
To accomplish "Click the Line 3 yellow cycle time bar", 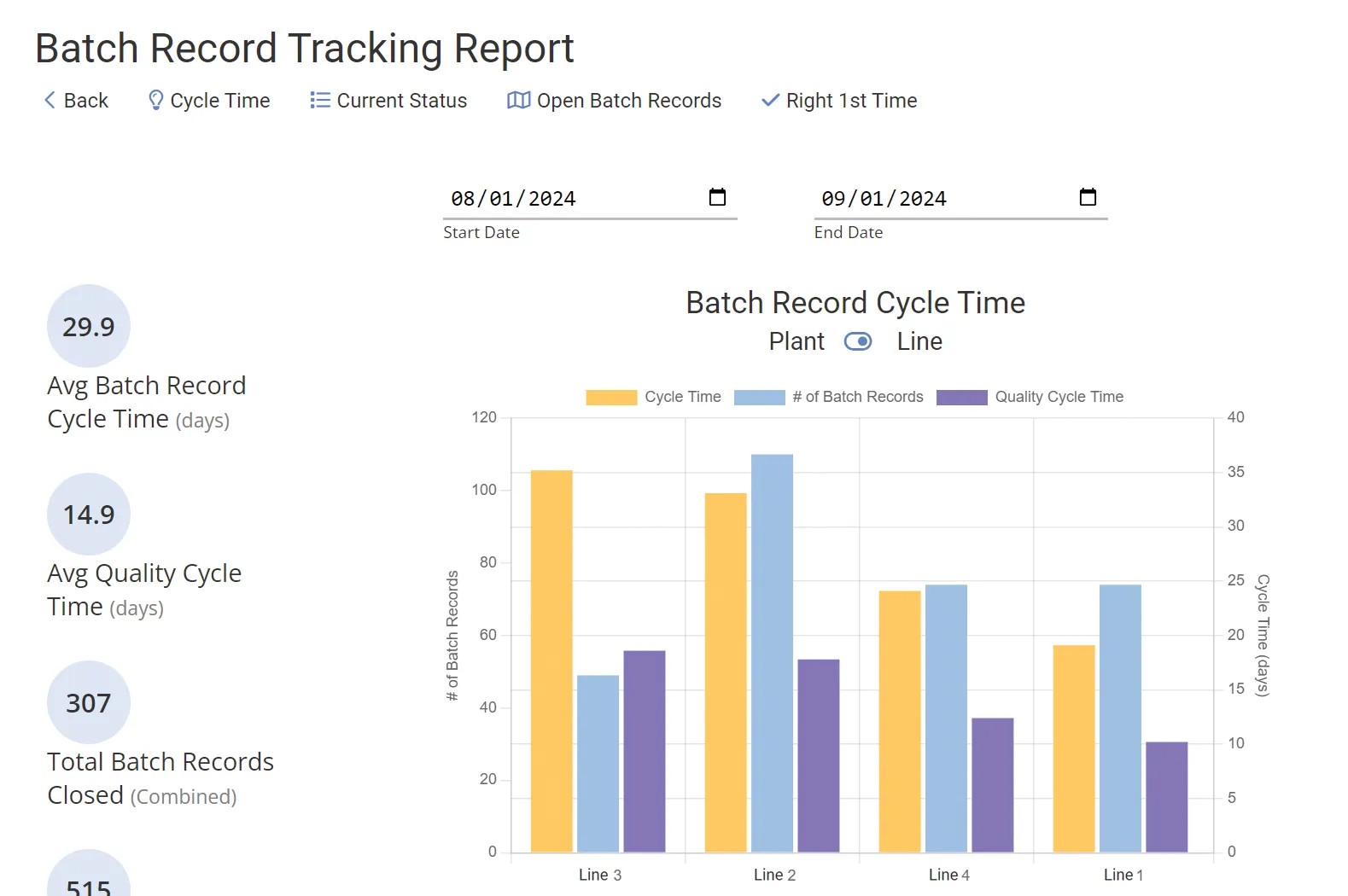I will coord(551,661).
